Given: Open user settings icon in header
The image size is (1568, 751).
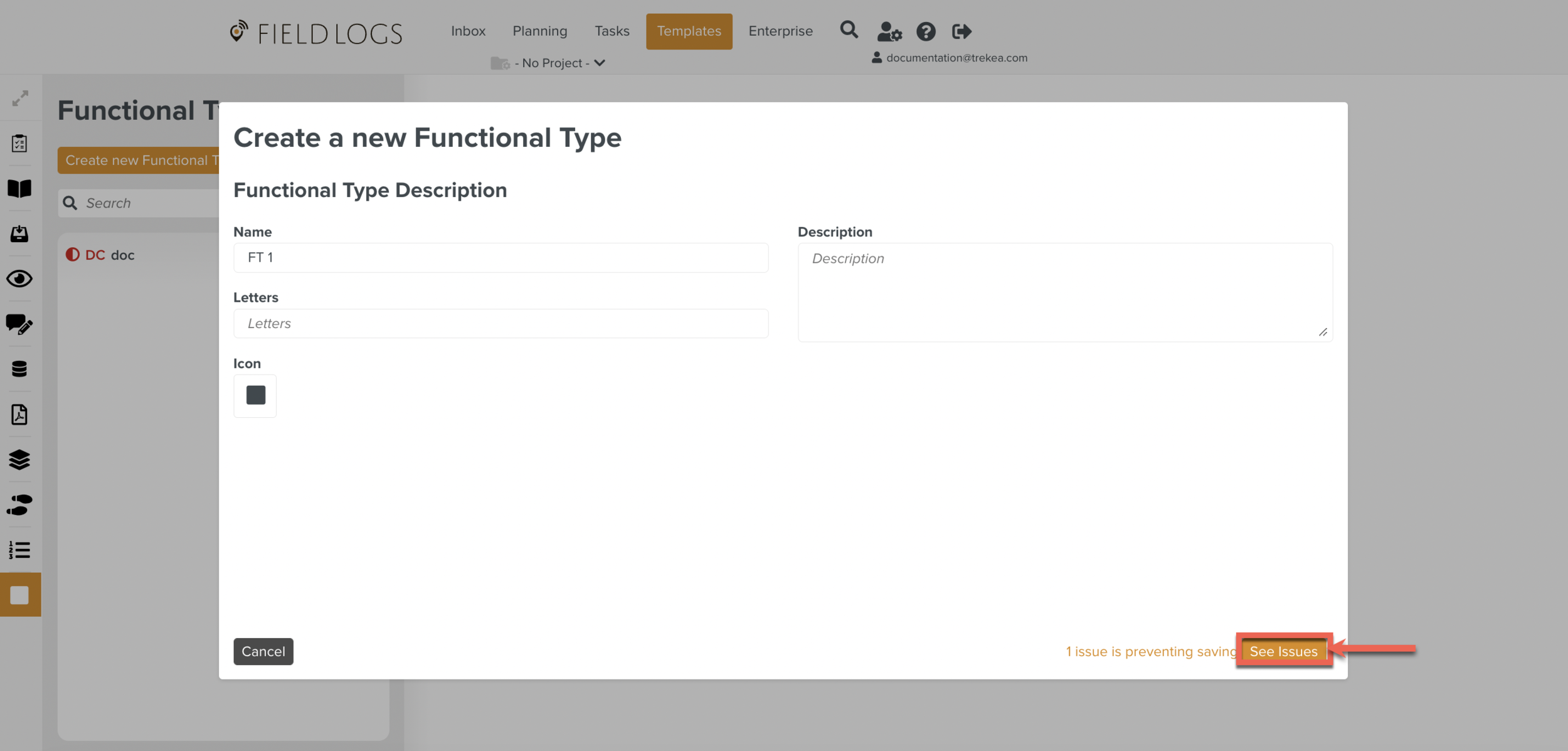Looking at the screenshot, I should (889, 31).
